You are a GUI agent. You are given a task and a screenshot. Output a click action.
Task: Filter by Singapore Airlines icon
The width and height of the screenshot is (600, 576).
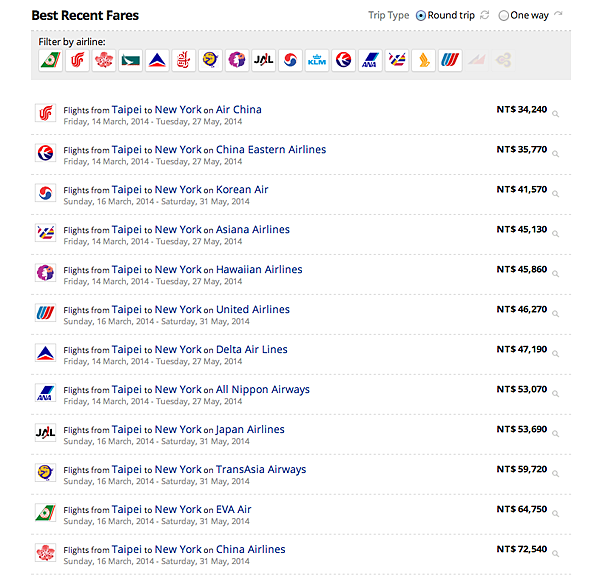pyautogui.click(x=424, y=60)
